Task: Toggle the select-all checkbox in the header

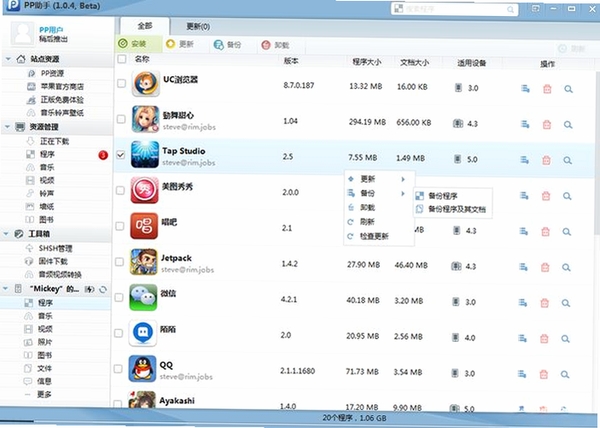Action: coord(122,59)
